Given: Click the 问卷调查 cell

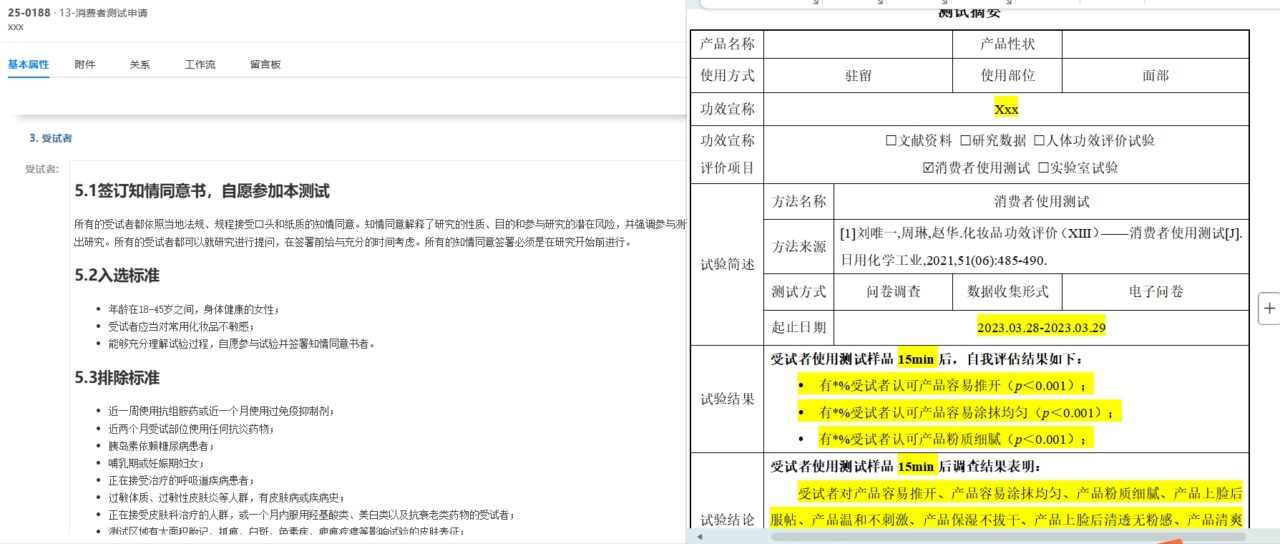Looking at the screenshot, I should [x=893, y=292].
